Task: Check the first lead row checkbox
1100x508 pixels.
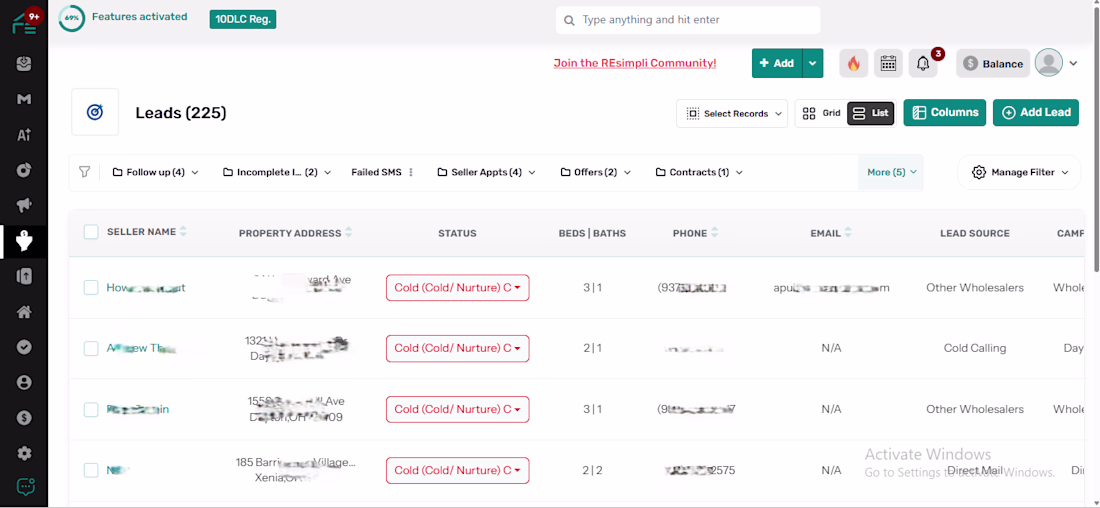Action: [91, 288]
